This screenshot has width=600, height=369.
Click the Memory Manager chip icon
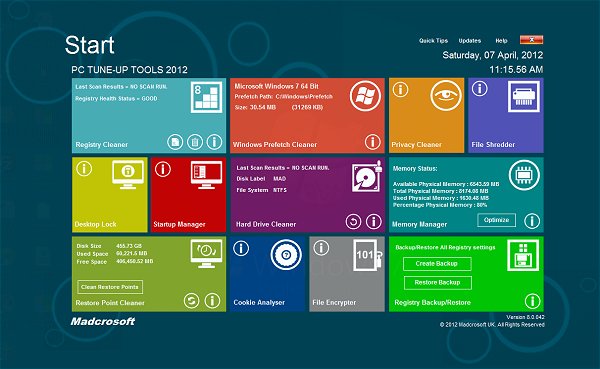[524, 175]
